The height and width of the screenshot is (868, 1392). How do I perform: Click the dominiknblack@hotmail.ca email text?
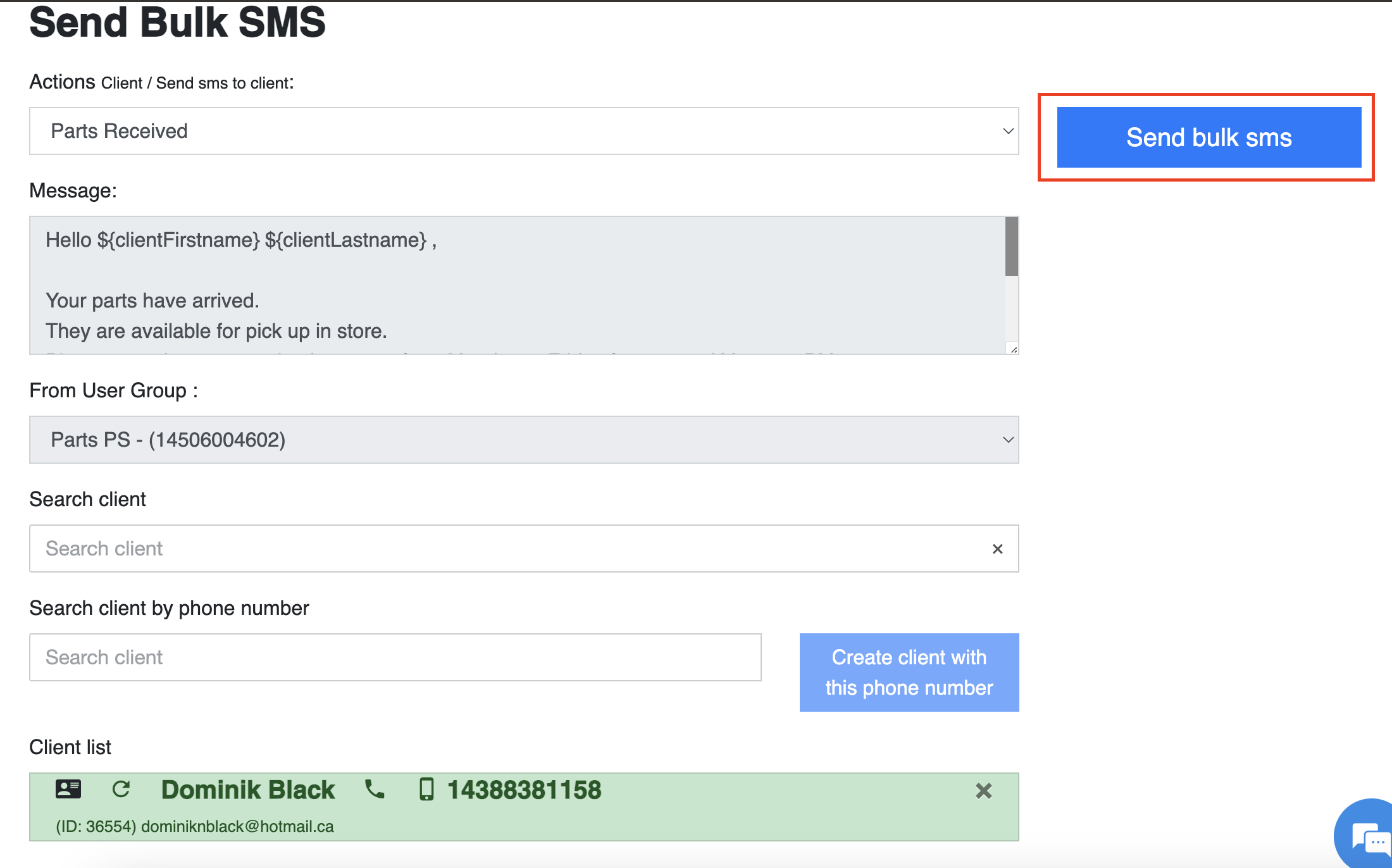(237, 826)
